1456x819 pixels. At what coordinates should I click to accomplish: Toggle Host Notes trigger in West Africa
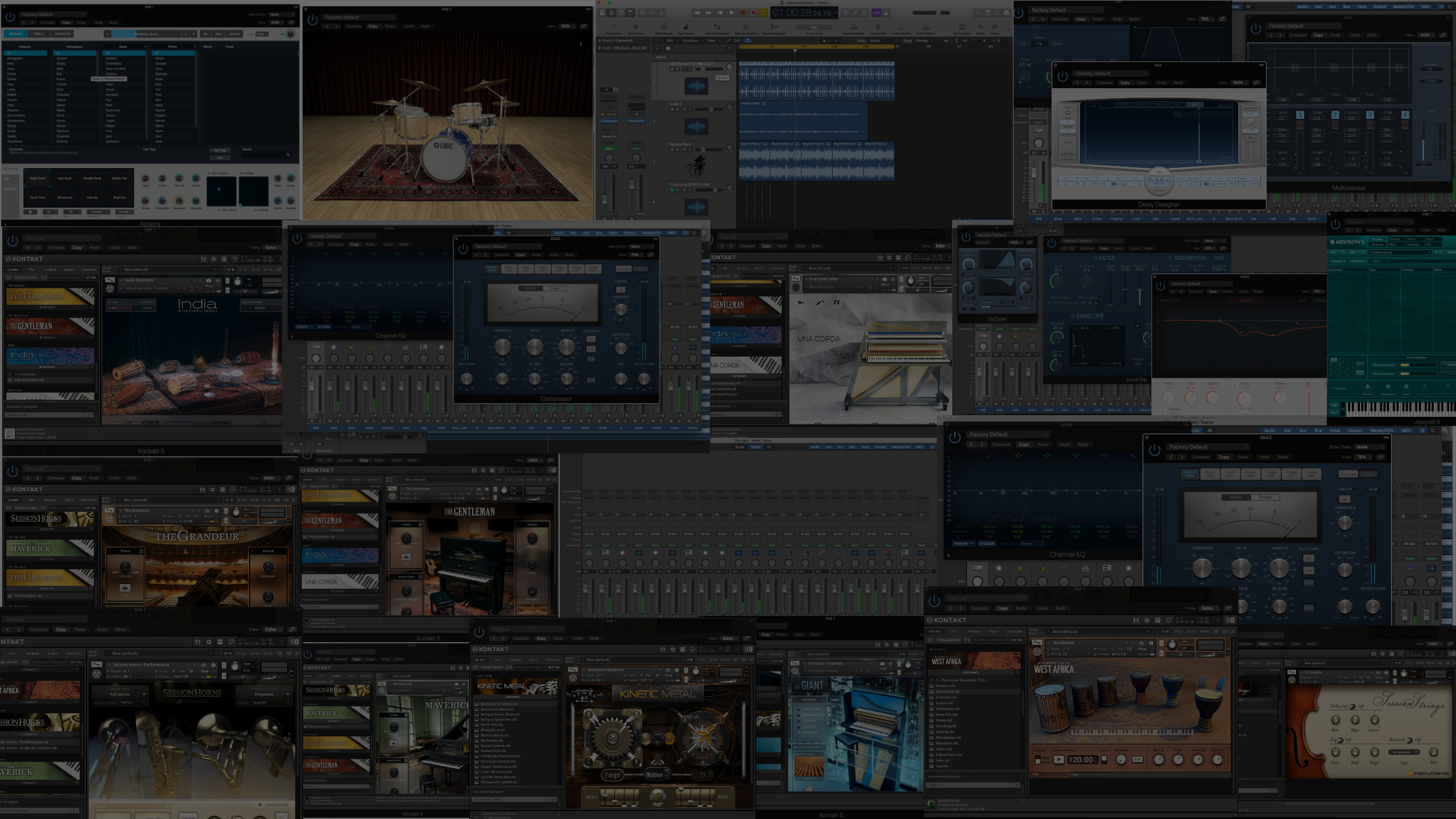[1037, 759]
